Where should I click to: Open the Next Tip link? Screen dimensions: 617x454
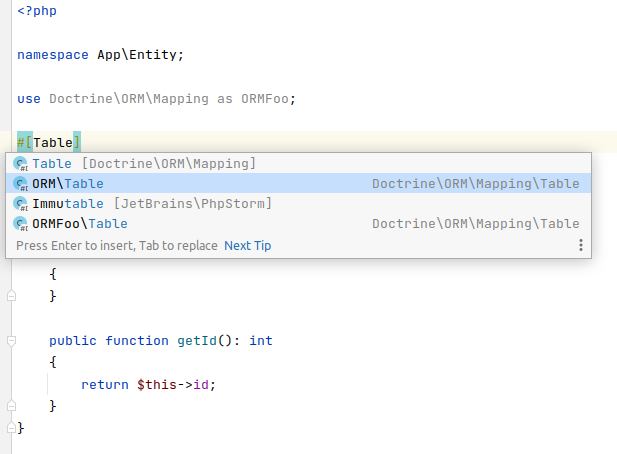click(x=248, y=245)
